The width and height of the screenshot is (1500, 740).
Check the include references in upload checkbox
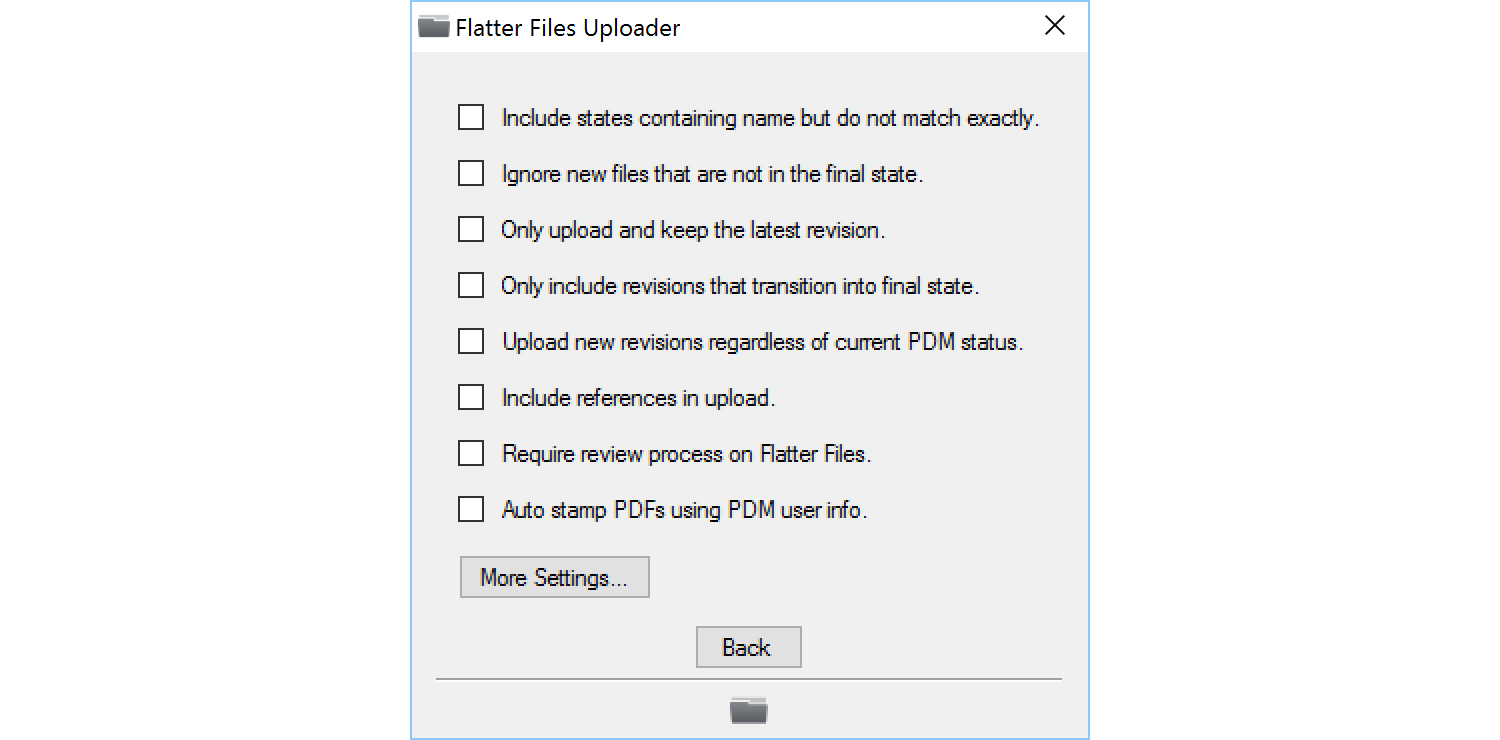point(471,398)
